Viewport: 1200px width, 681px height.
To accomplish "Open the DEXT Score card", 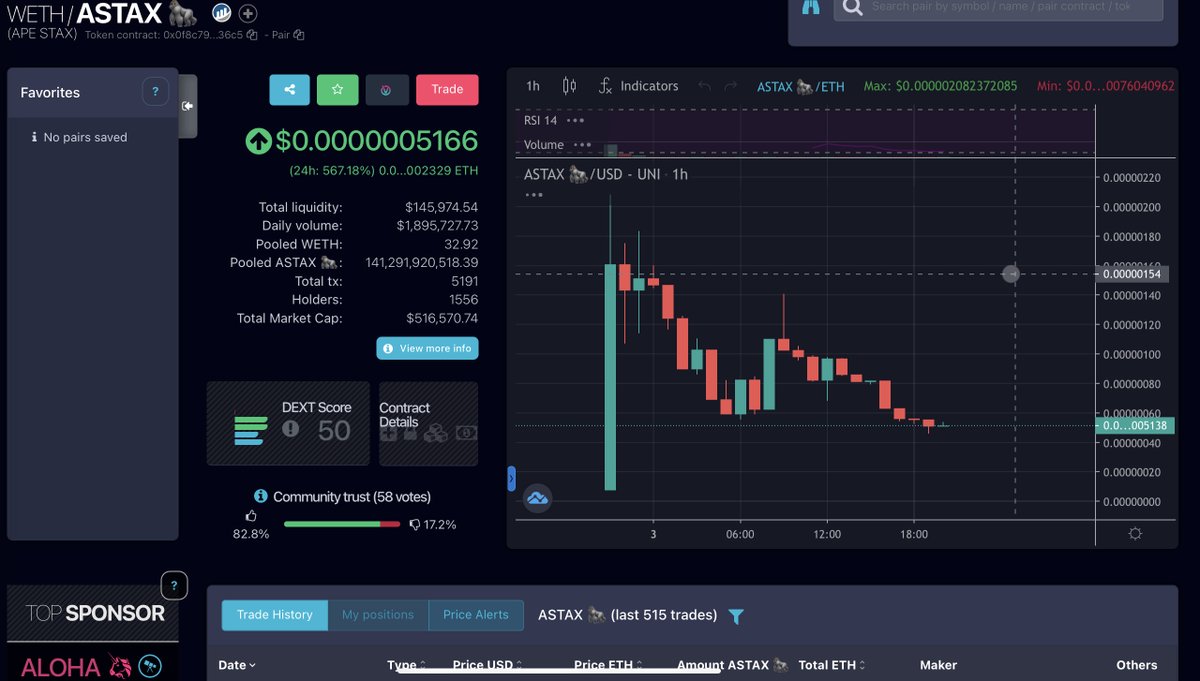I will 288,424.
